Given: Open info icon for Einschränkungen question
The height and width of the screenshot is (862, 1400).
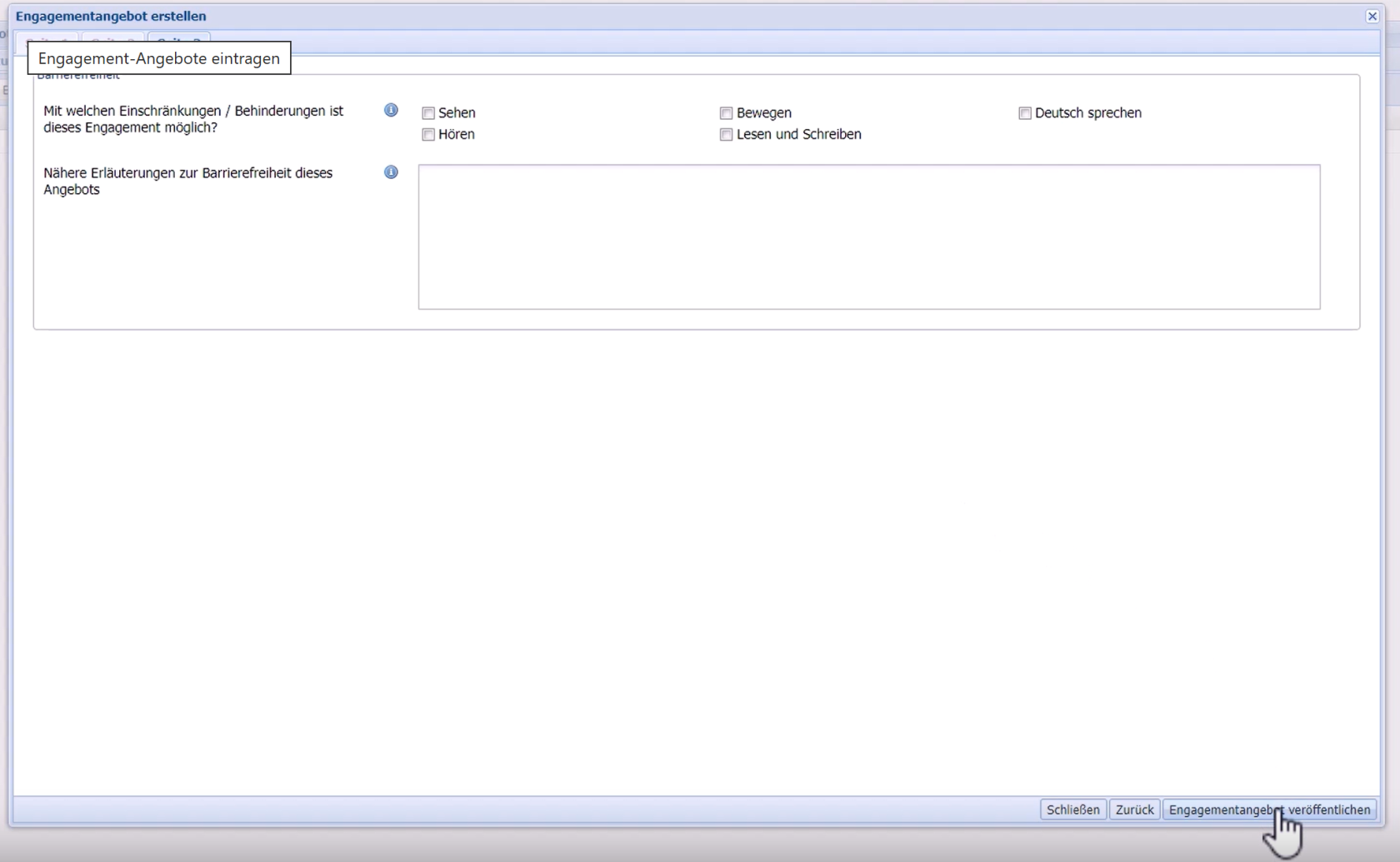Looking at the screenshot, I should [x=391, y=110].
